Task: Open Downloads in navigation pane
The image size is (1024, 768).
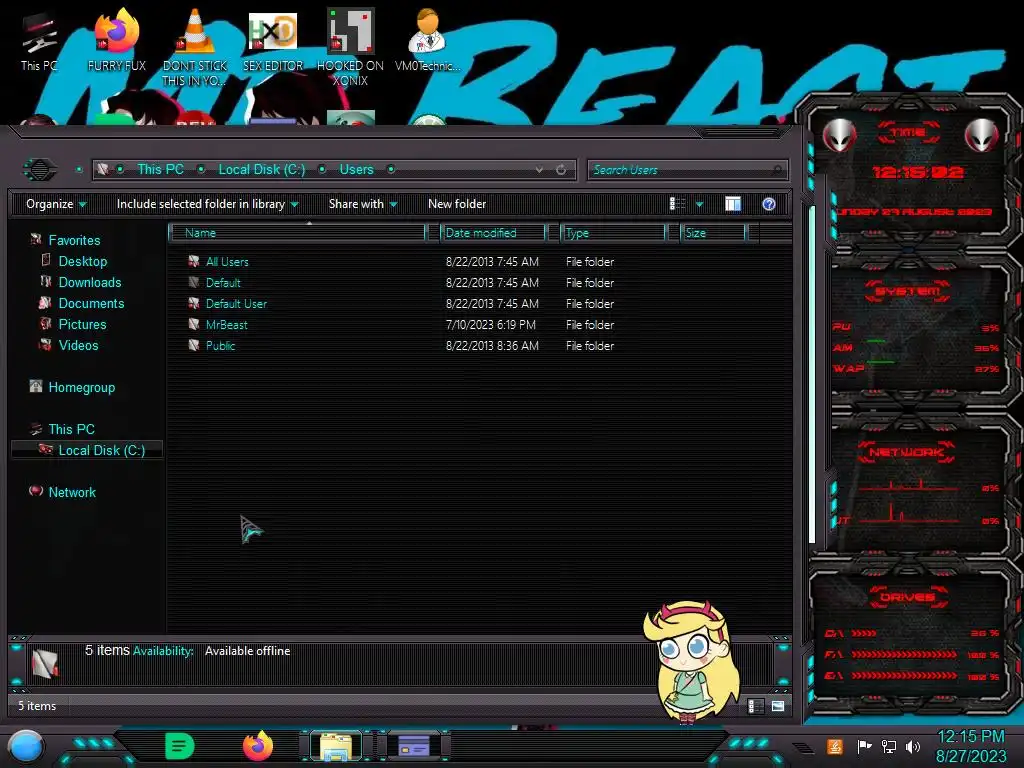Action: (89, 282)
